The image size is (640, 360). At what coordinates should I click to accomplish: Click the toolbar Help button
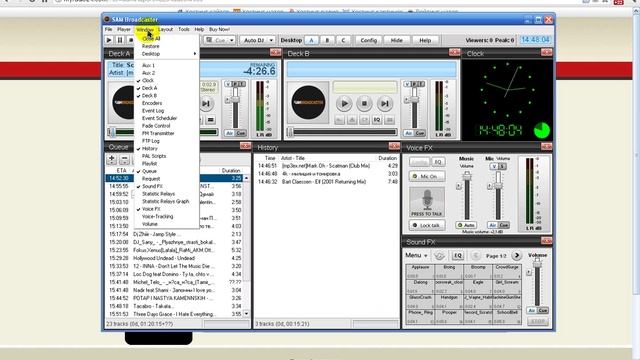click(425, 40)
